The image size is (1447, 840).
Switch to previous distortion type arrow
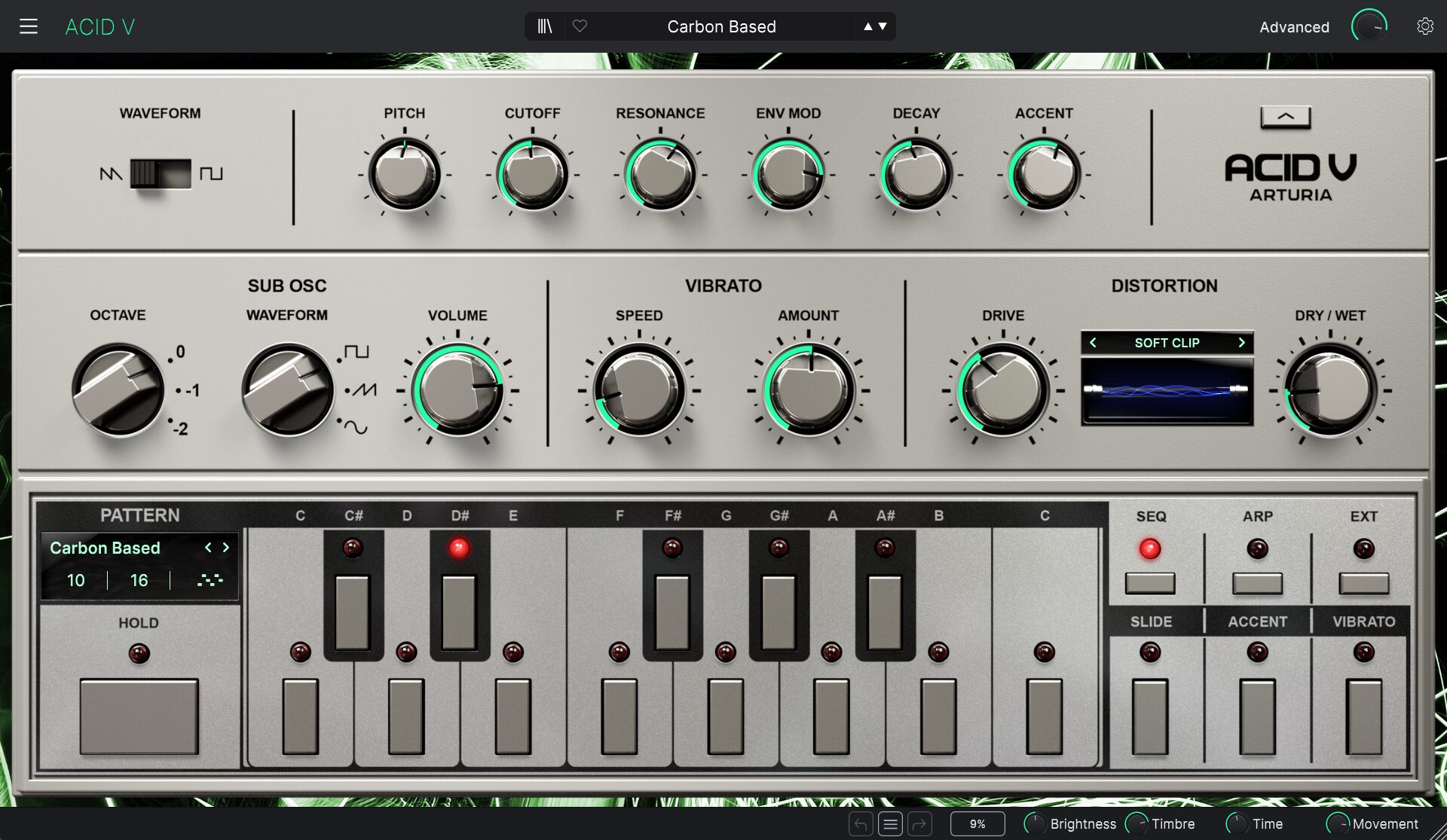pos(1093,343)
